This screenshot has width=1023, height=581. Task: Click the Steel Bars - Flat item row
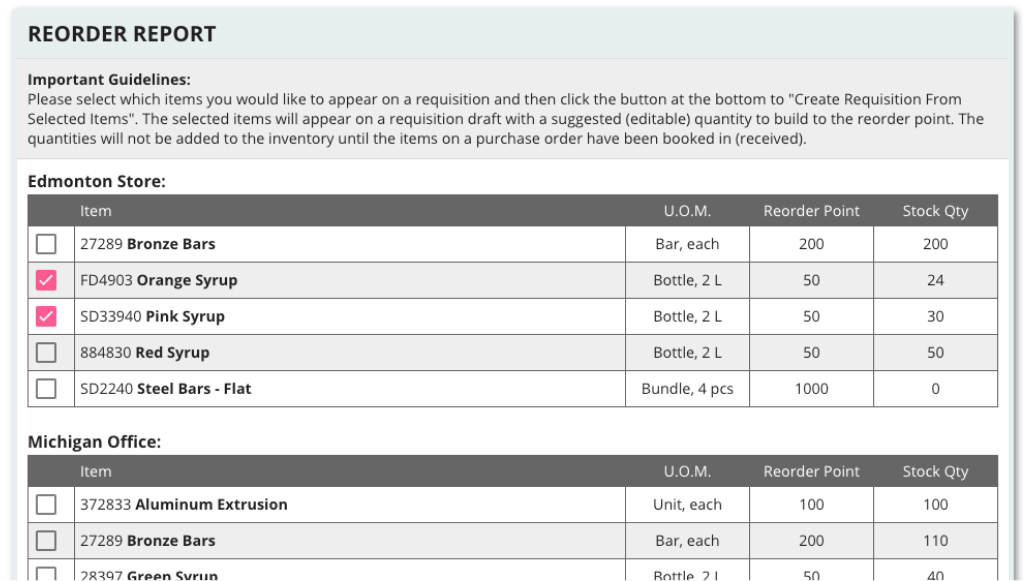(513, 389)
